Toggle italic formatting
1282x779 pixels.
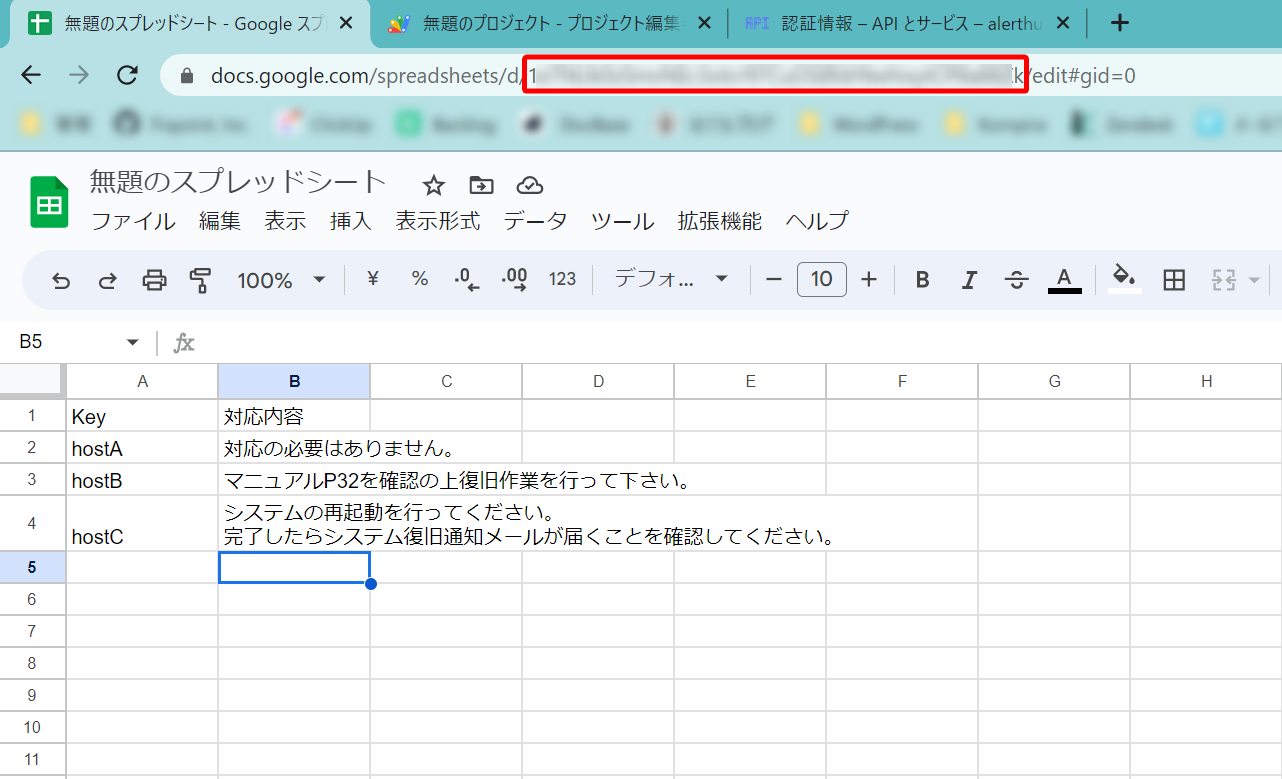point(968,280)
